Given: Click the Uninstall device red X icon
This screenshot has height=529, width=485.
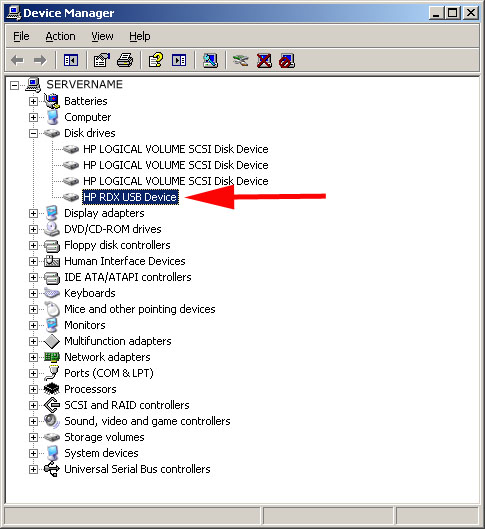Looking at the screenshot, I should [264, 61].
